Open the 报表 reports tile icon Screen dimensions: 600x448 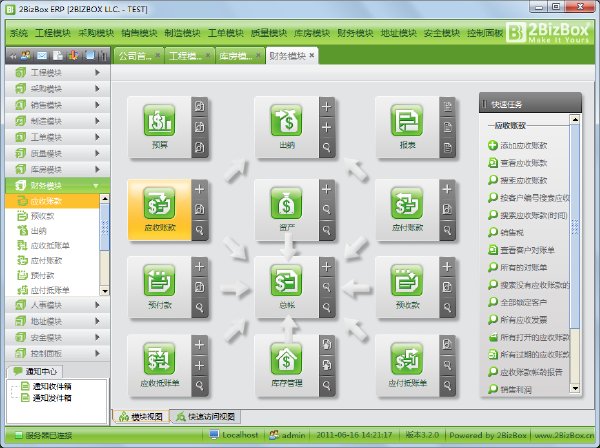click(x=406, y=121)
